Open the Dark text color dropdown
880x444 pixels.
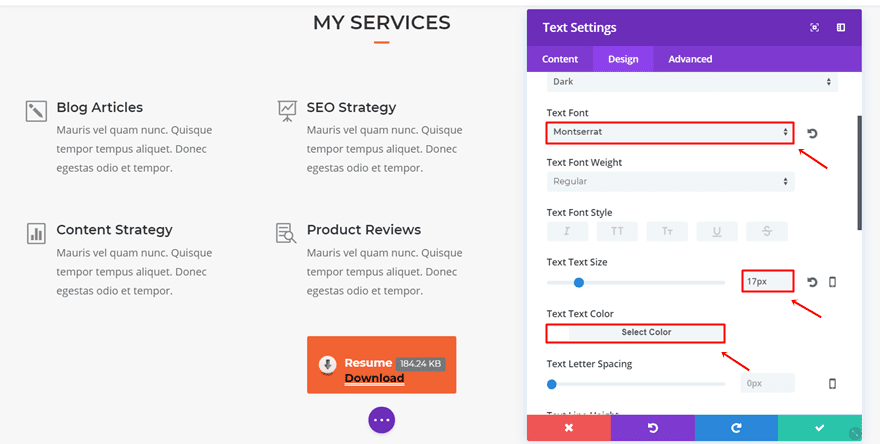pos(692,82)
